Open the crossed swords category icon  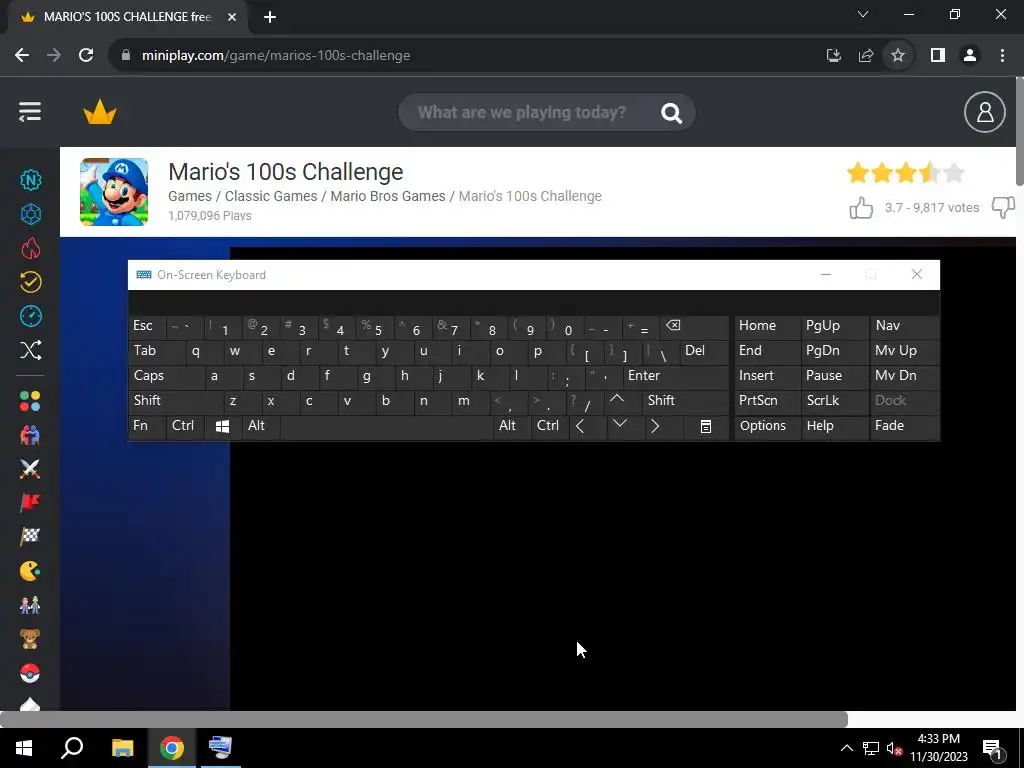(x=30, y=468)
